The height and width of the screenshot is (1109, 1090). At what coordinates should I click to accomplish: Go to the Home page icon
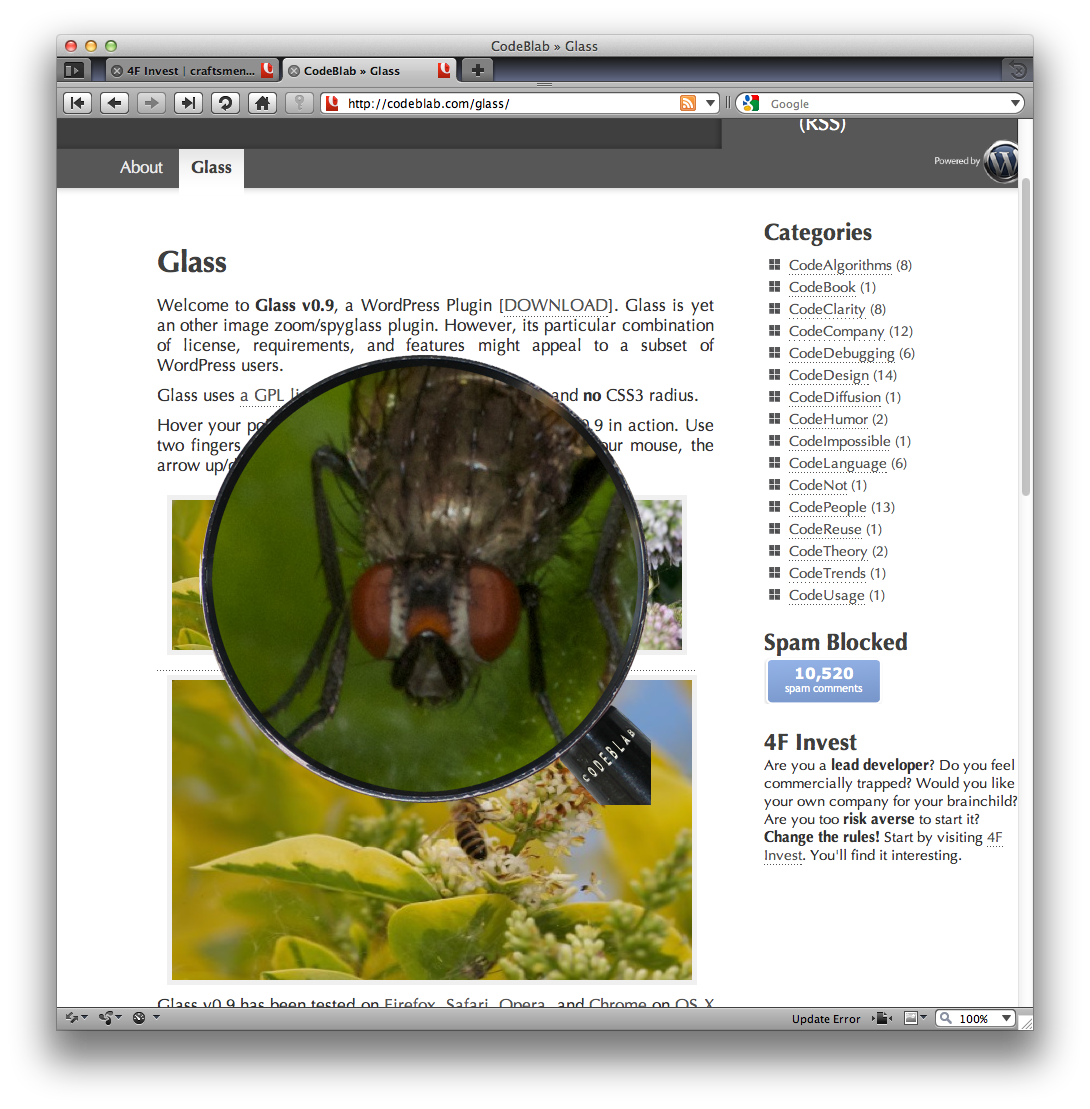262,103
